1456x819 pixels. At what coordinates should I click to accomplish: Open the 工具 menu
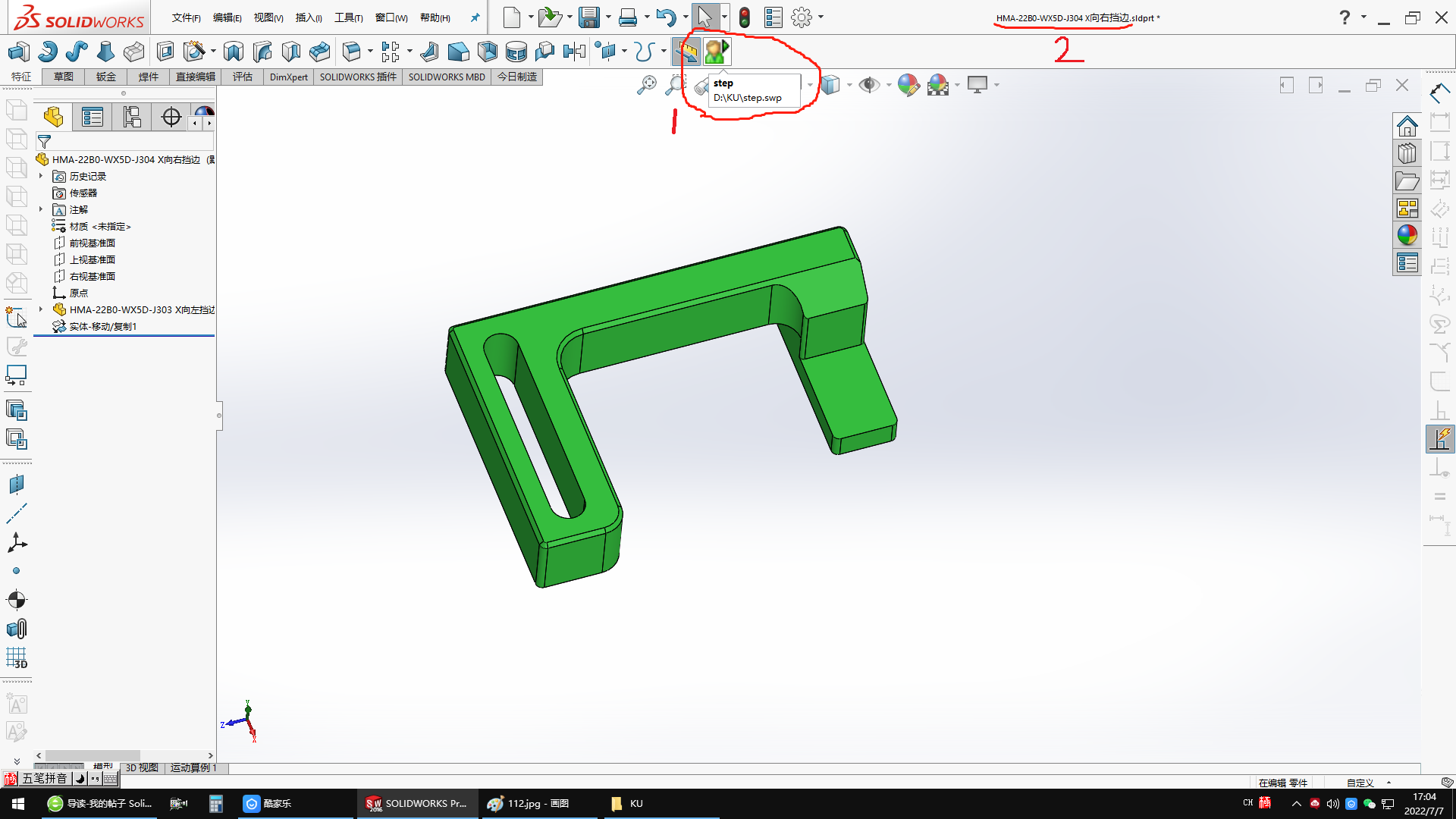tap(348, 17)
